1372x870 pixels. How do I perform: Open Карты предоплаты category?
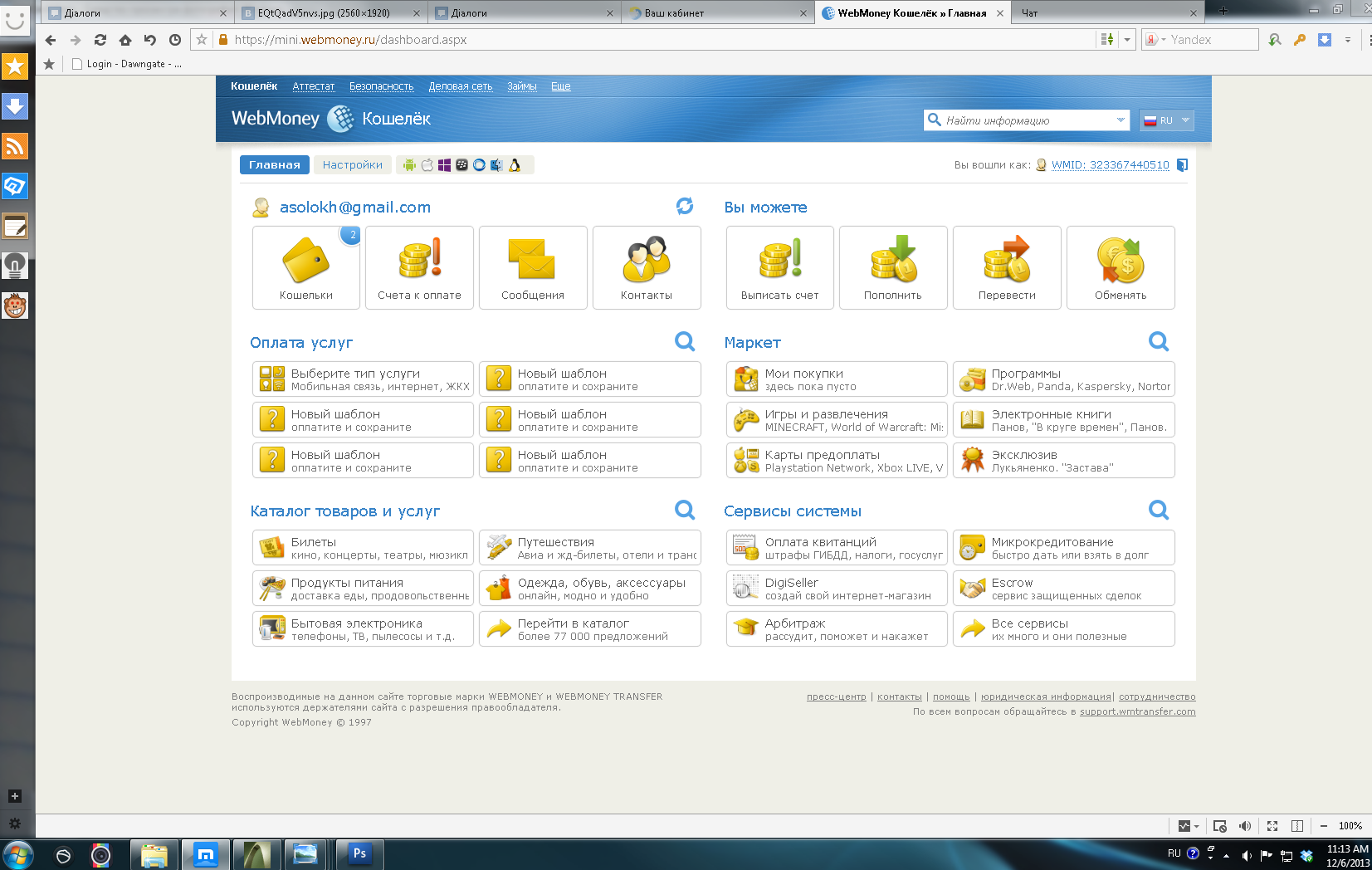pos(837,461)
